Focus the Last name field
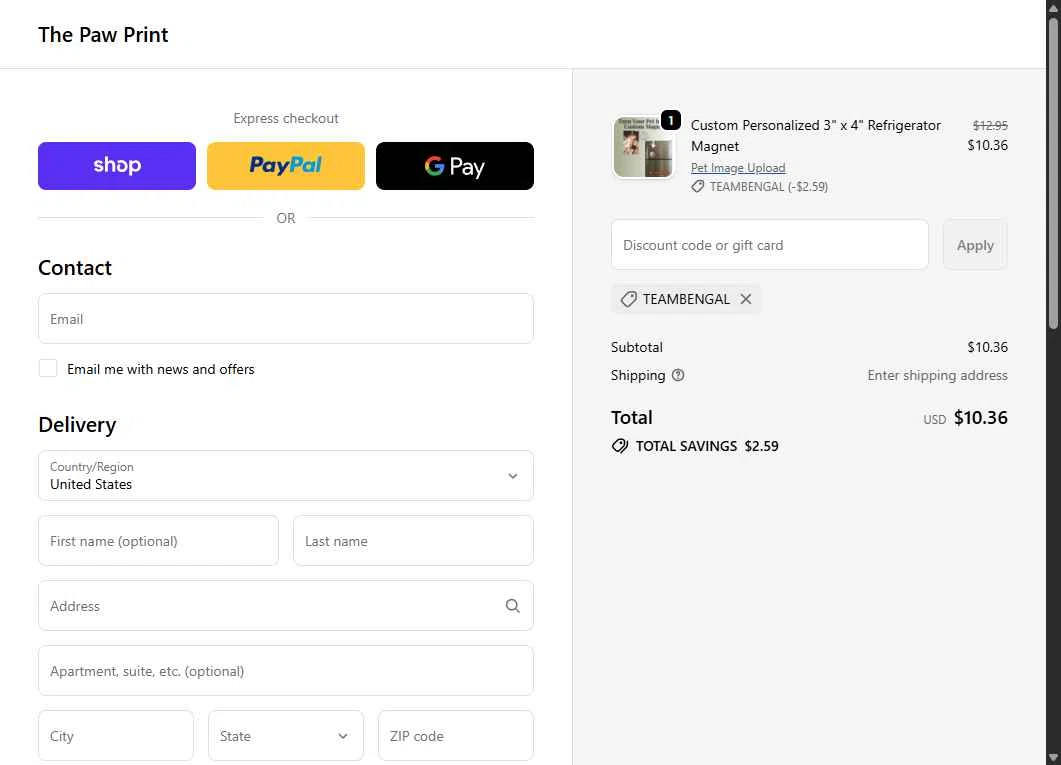 pyautogui.click(x=413, y=540)
